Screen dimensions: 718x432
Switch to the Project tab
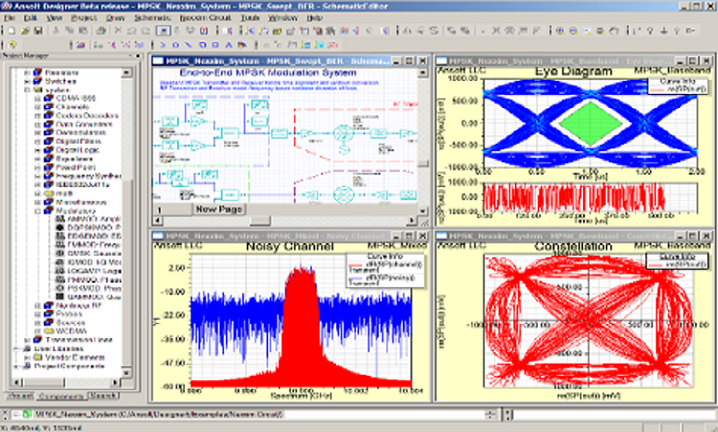(20, 396)
